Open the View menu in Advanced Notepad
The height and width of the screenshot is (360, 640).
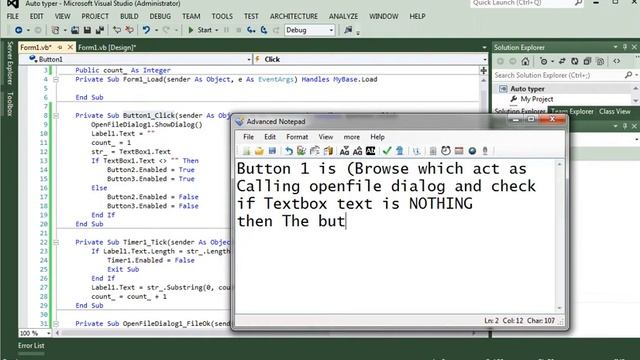click(326, 137)
